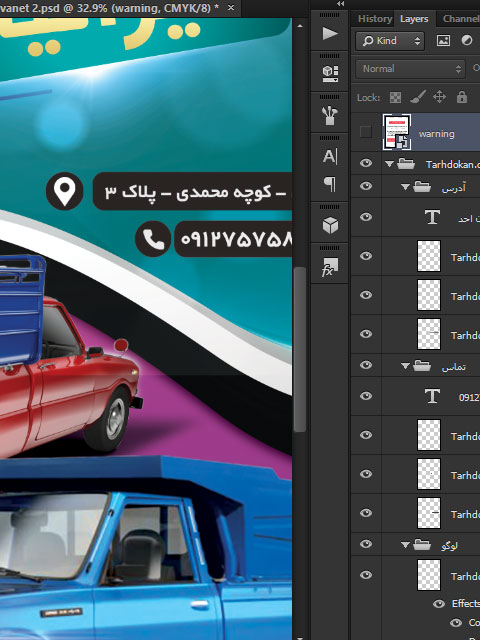
Task: Click the phone icon on canvas
Action: pos(153,239)
